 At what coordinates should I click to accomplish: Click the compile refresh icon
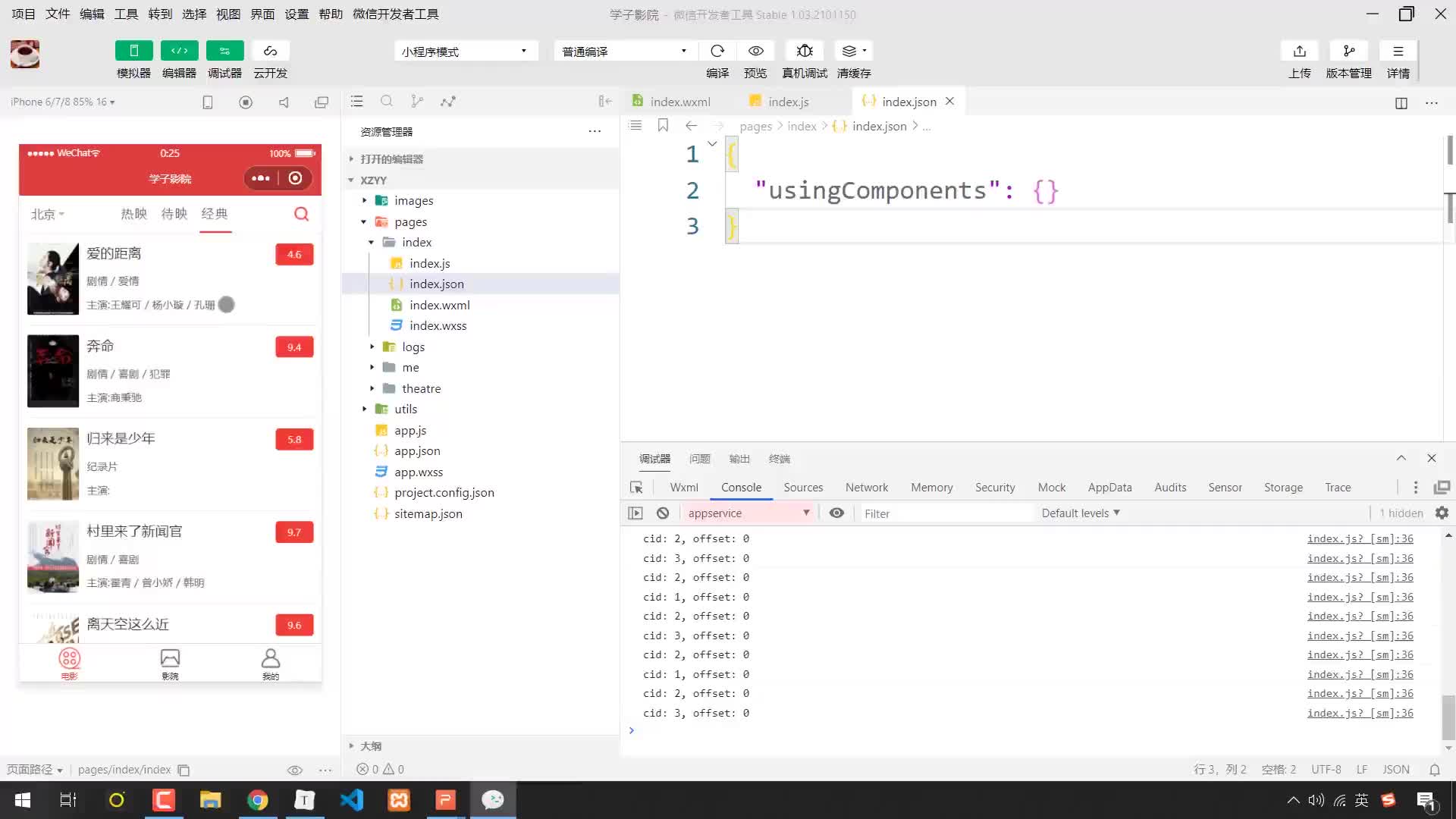coord(717,51)
